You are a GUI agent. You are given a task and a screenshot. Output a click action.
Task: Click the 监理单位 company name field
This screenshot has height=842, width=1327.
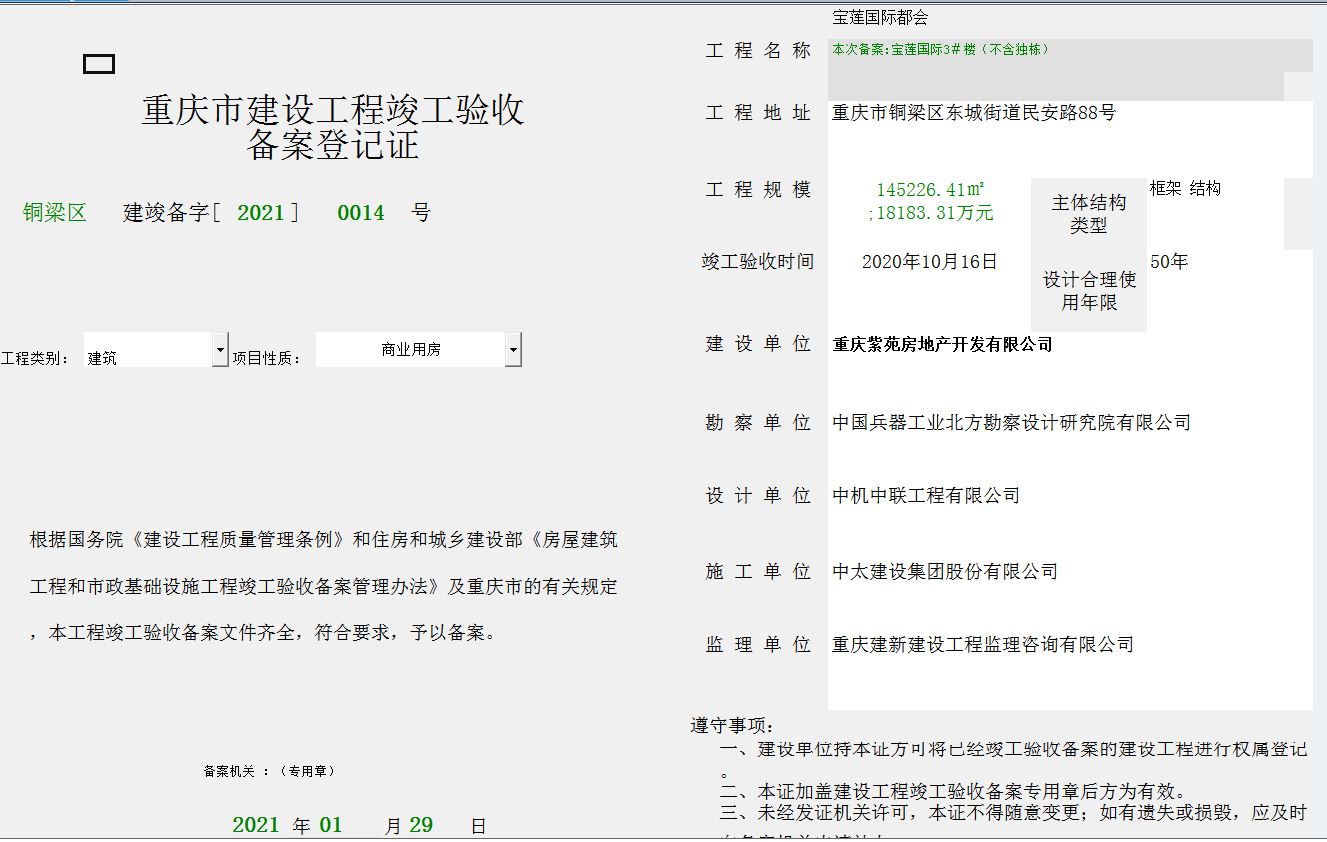pos(983,645)
